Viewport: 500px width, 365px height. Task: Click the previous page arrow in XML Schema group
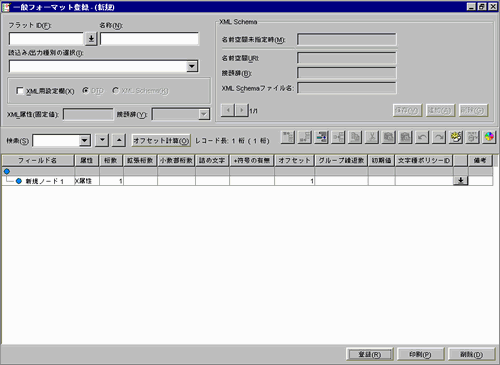[x=228, y=110]
